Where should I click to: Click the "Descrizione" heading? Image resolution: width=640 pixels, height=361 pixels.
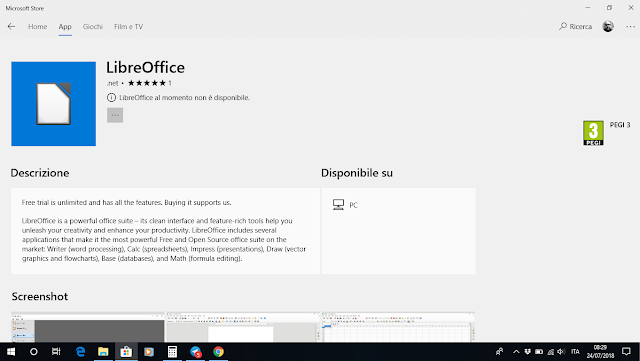40,173
